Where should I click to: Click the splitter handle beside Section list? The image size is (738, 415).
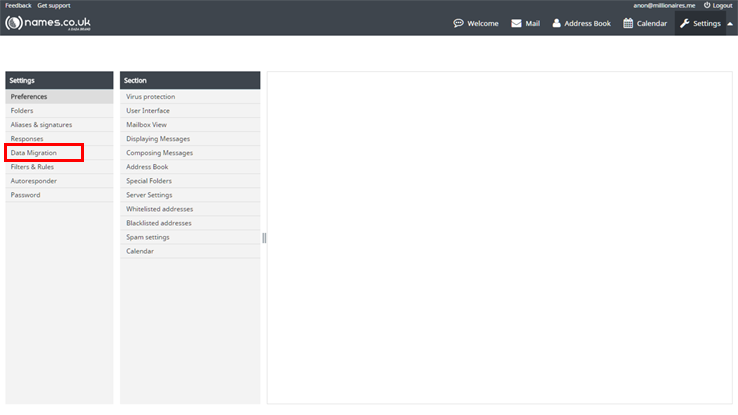(x=264, y=238)
